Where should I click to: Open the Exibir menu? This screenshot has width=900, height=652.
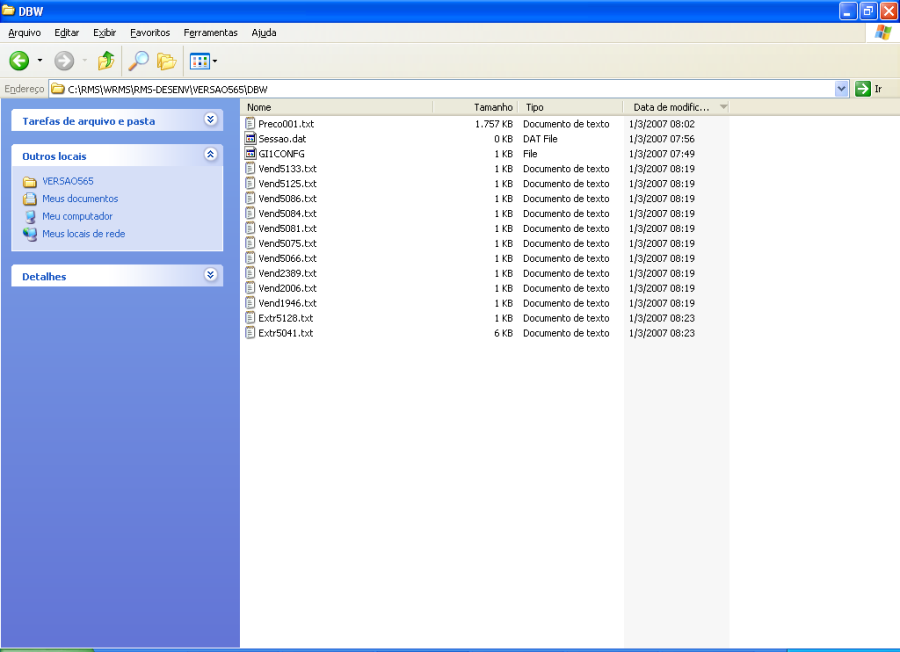(104, 33)
